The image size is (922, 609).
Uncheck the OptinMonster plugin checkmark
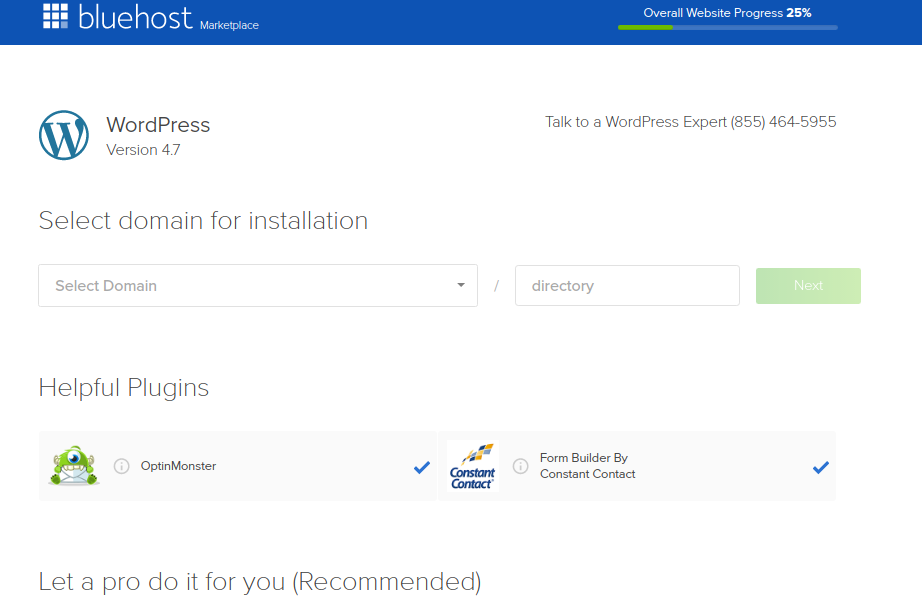[422, 467]
